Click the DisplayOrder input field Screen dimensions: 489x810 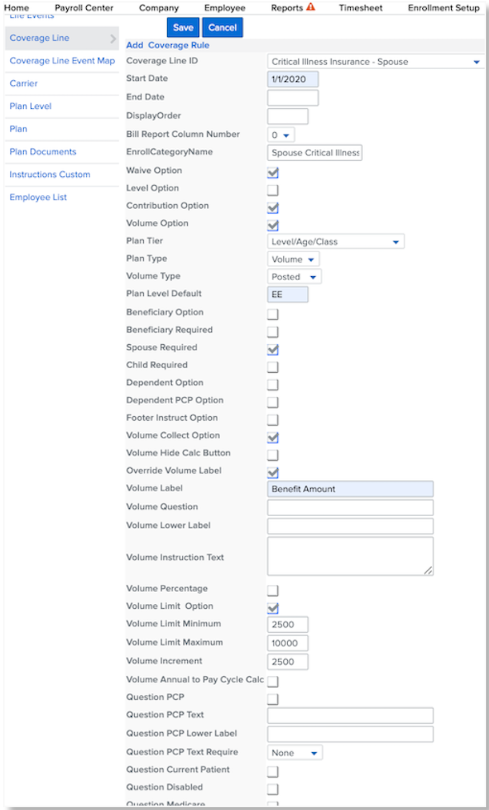[288, 116]
